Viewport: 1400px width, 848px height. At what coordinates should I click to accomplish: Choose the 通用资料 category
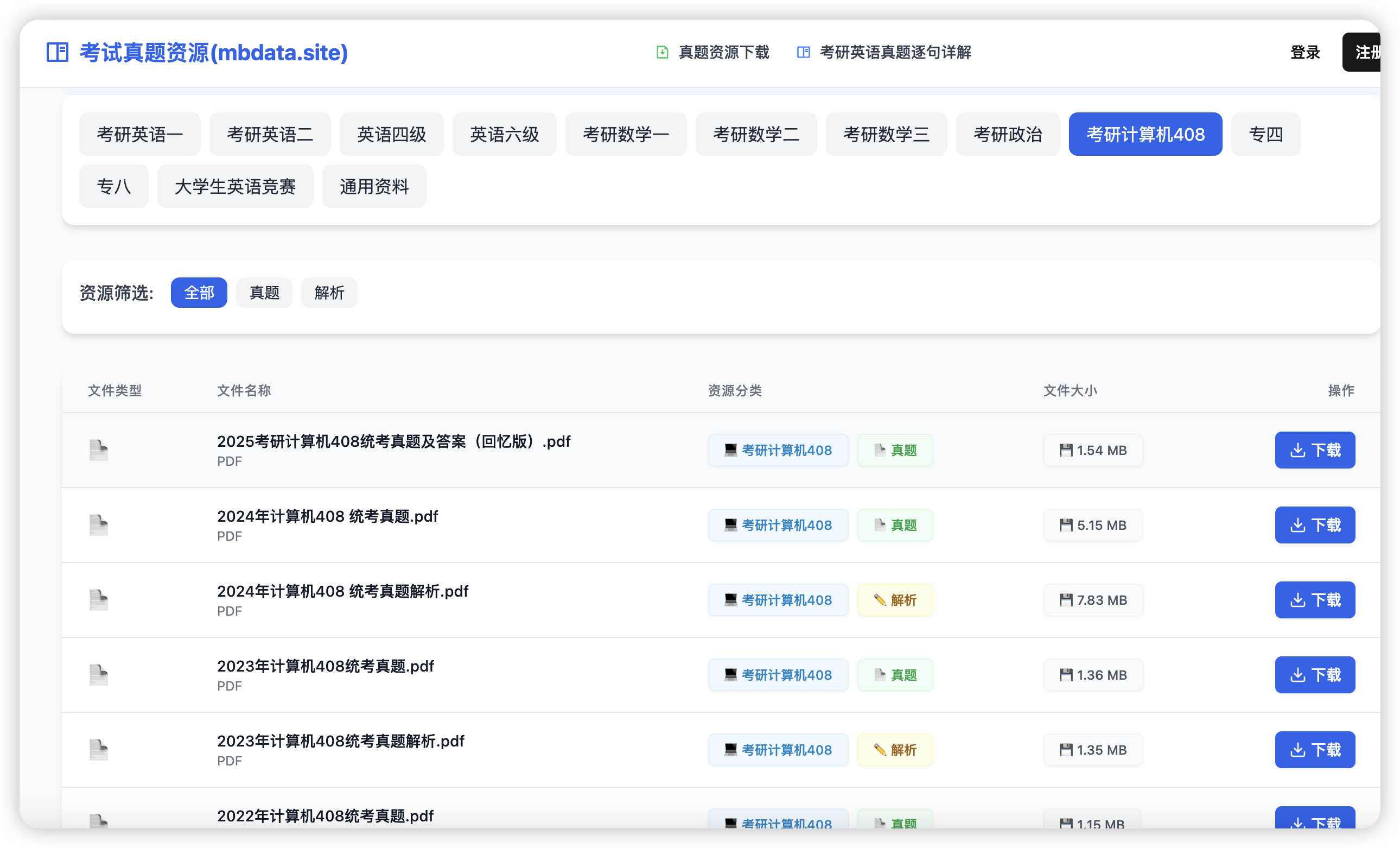coord(374,186)
